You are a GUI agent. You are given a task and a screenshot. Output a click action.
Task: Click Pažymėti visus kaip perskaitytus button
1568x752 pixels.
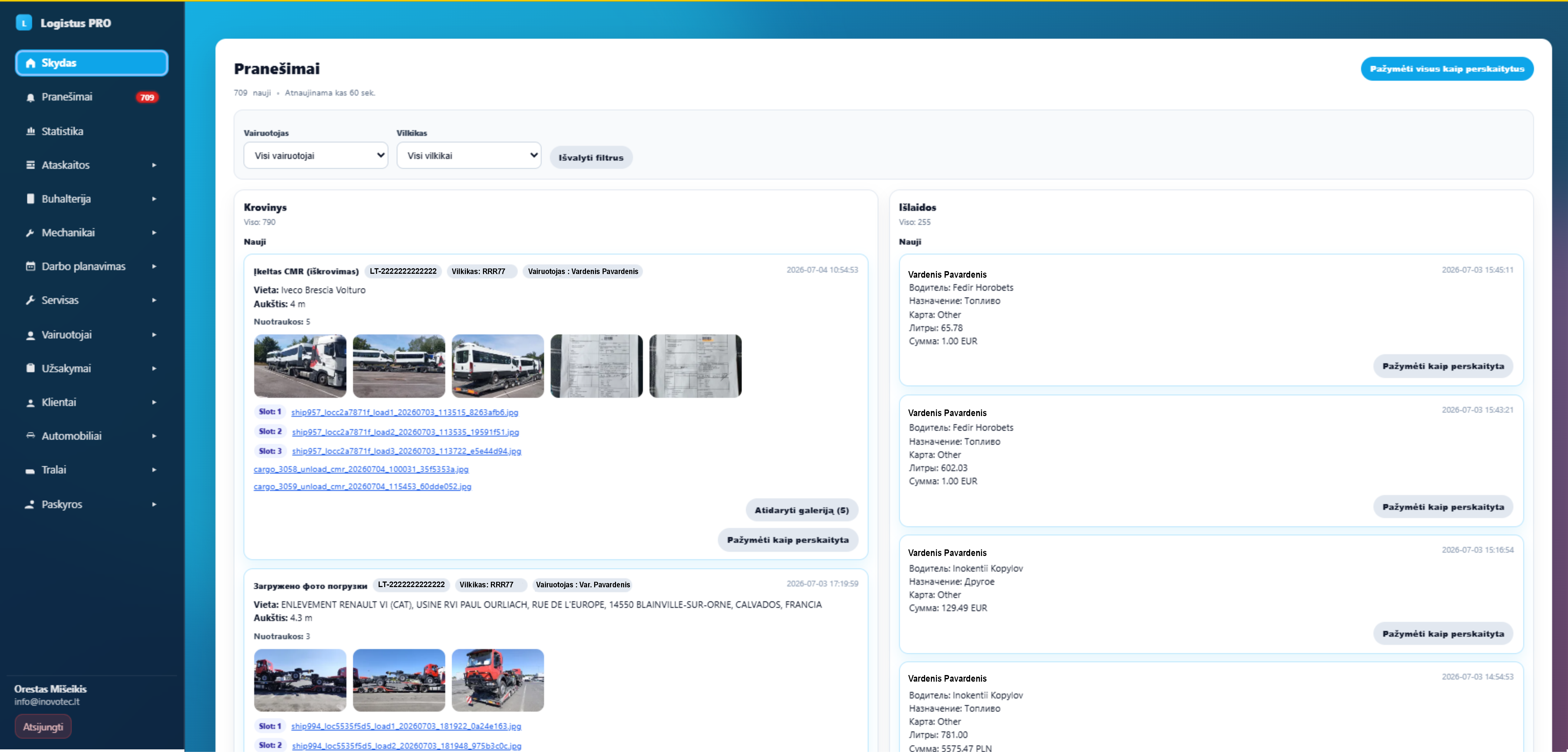1447,69
